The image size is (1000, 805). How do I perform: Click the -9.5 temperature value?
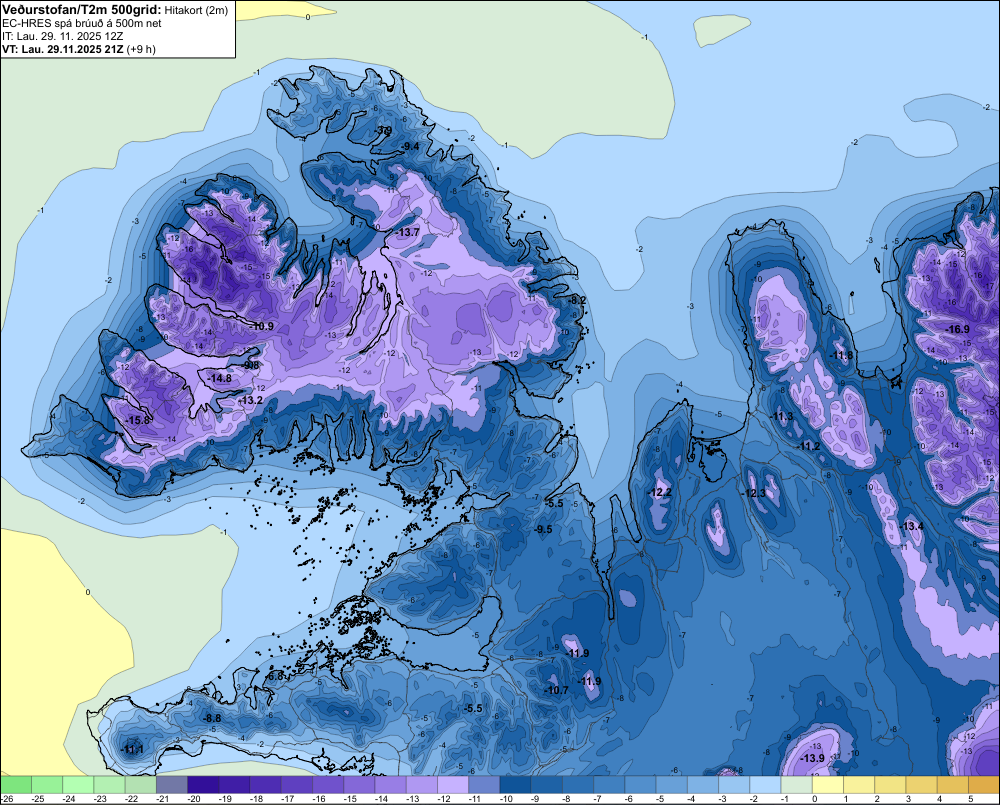543,529
